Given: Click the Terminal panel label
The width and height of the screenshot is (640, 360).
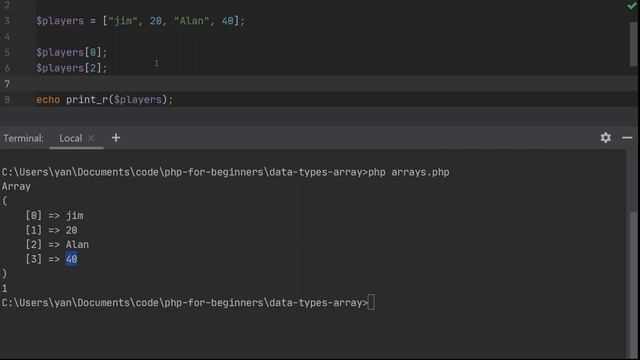Looking at the screenshot, I should pos(23,138).
